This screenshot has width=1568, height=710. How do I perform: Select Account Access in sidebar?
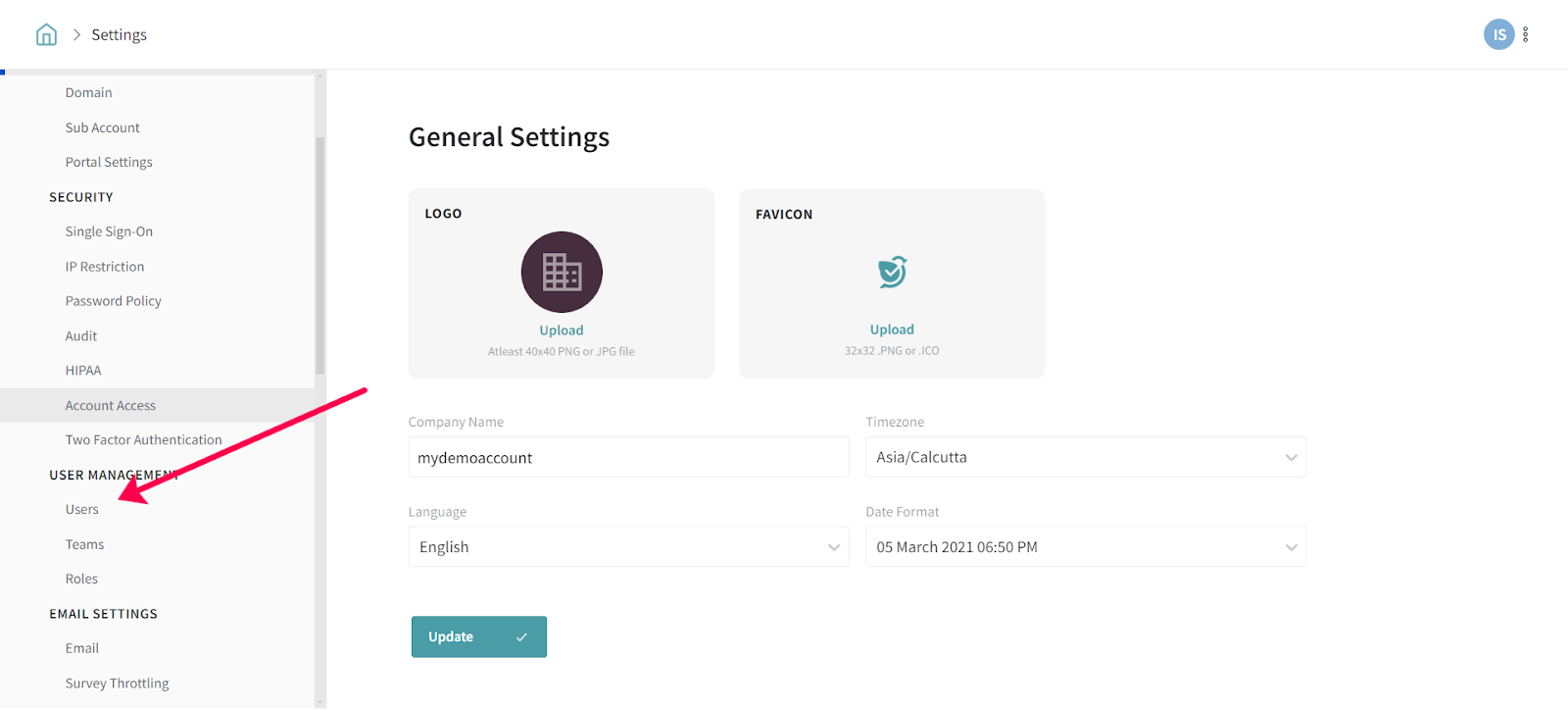(111, 406)
